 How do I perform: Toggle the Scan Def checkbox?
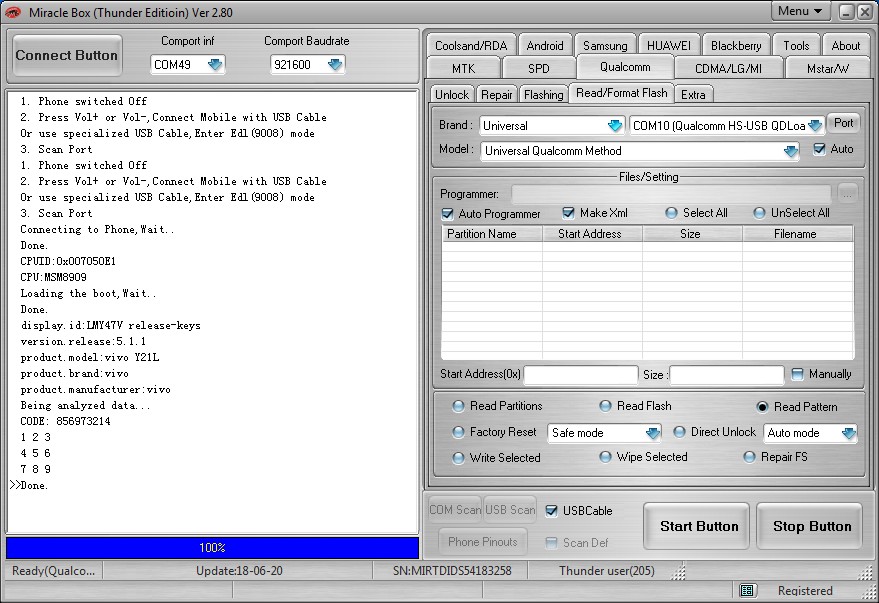pyautogui.click(x=552, y=542)
